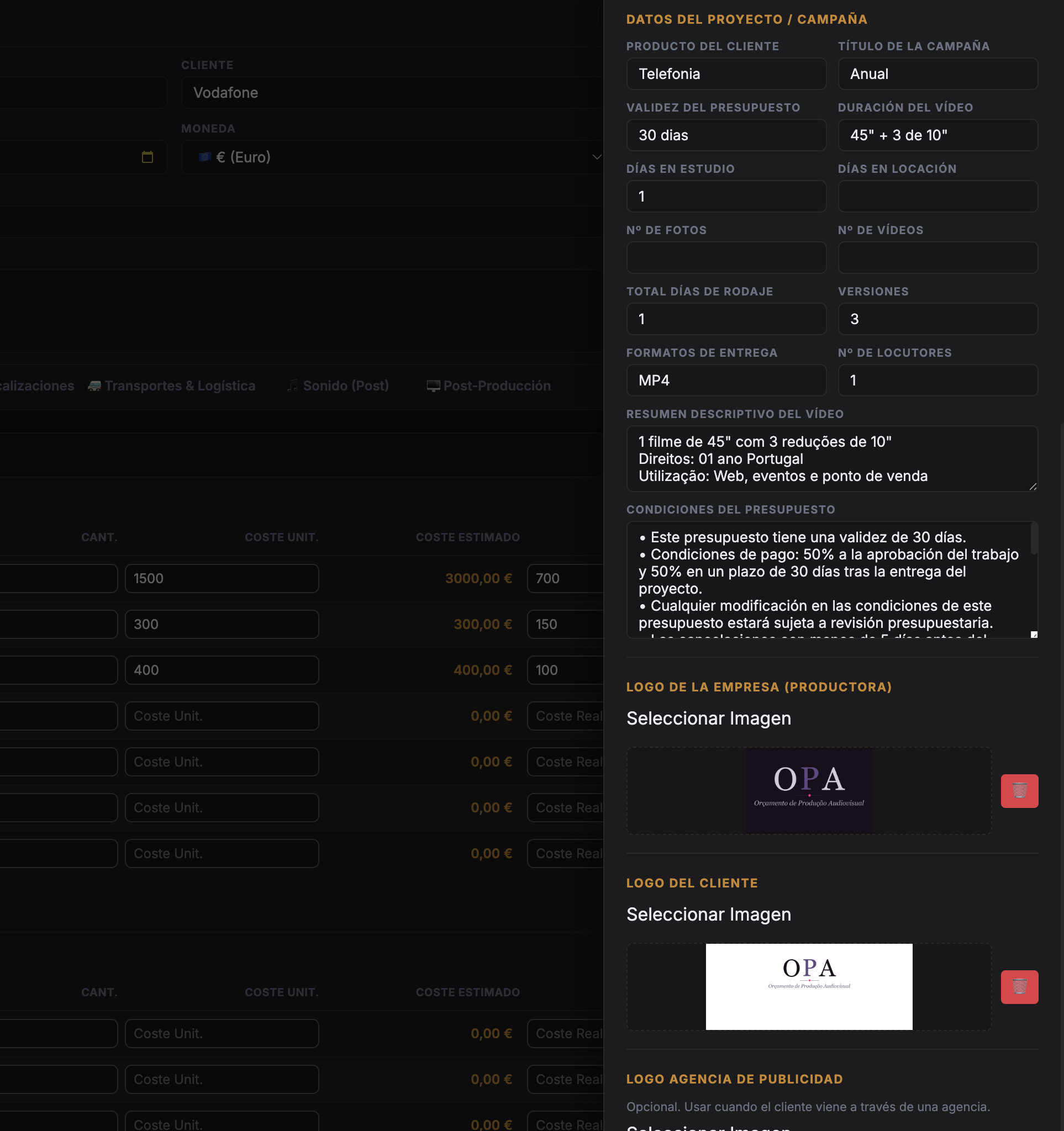The height and width of the screenshot is (1131, 1064).
Task: Edit the Formatos de Entrega field
Action: click(726, 380)
